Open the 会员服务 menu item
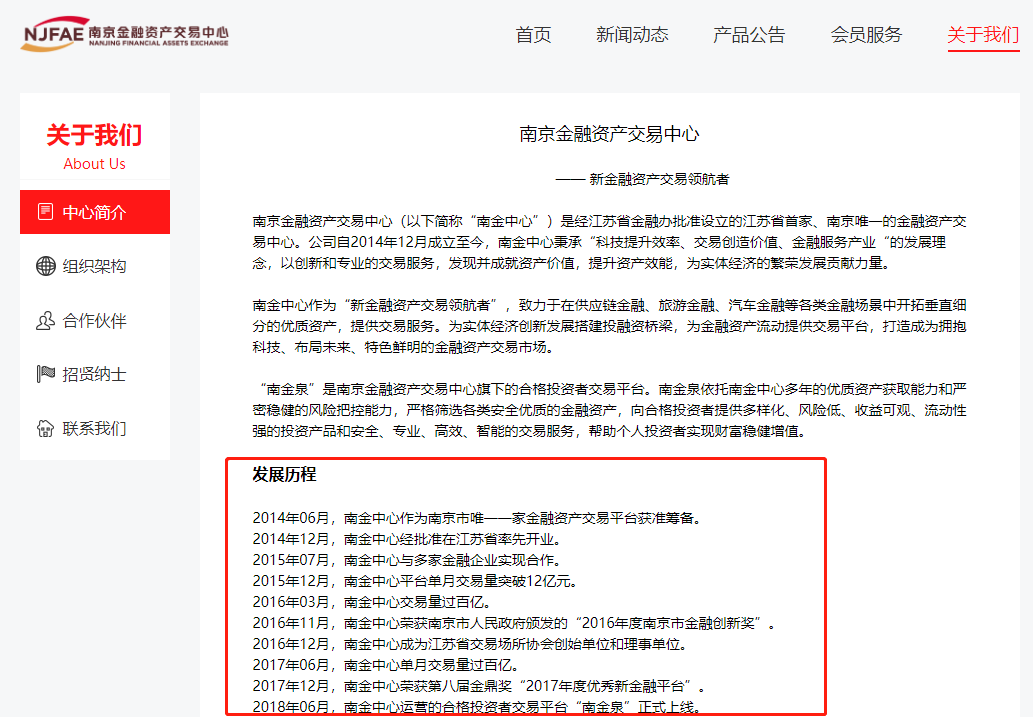 click(866, 34)
